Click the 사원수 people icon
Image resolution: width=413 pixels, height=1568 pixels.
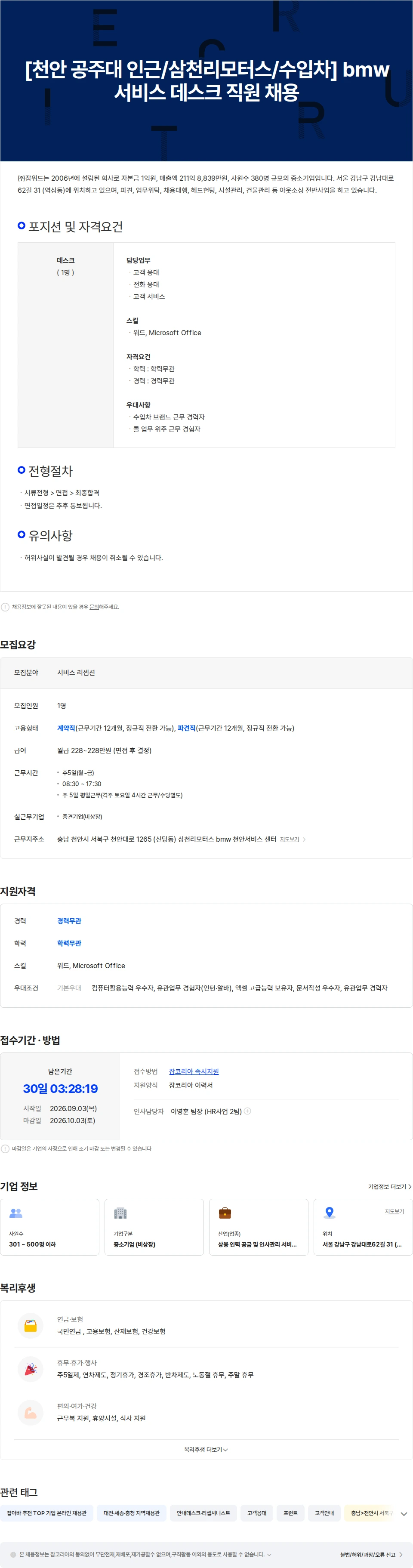(16, 1213)
